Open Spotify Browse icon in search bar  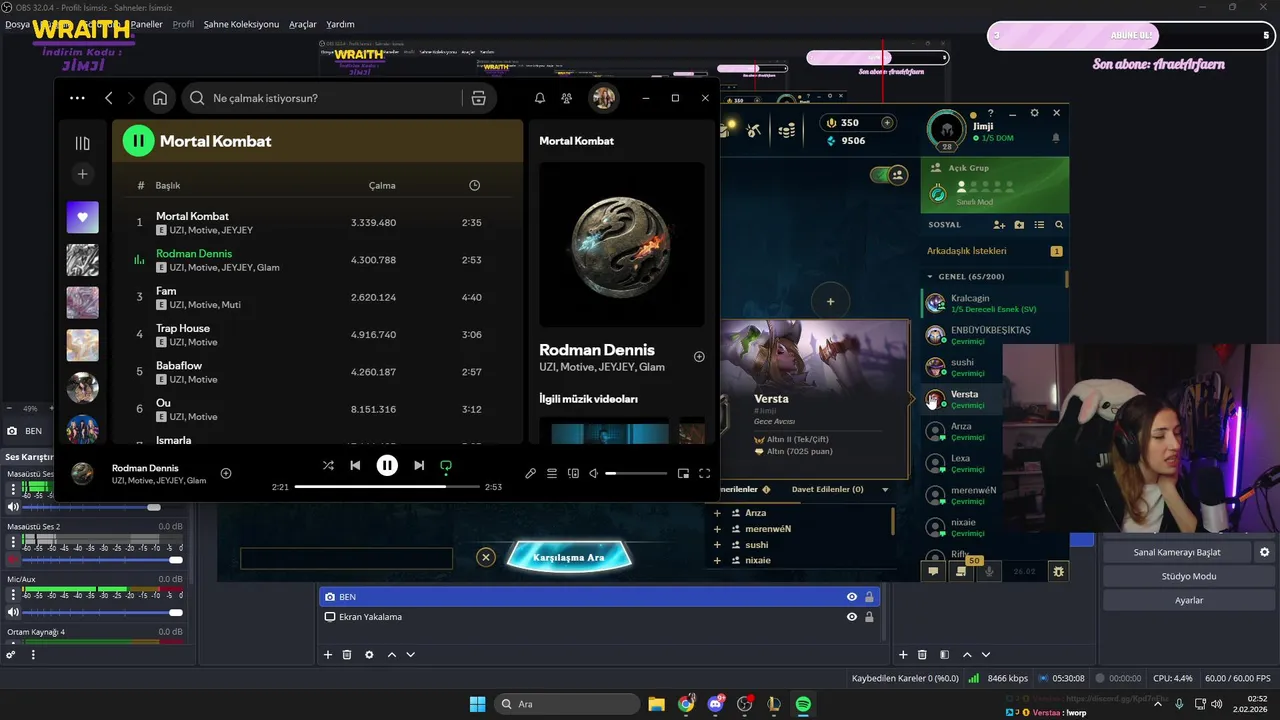point(478,98)
